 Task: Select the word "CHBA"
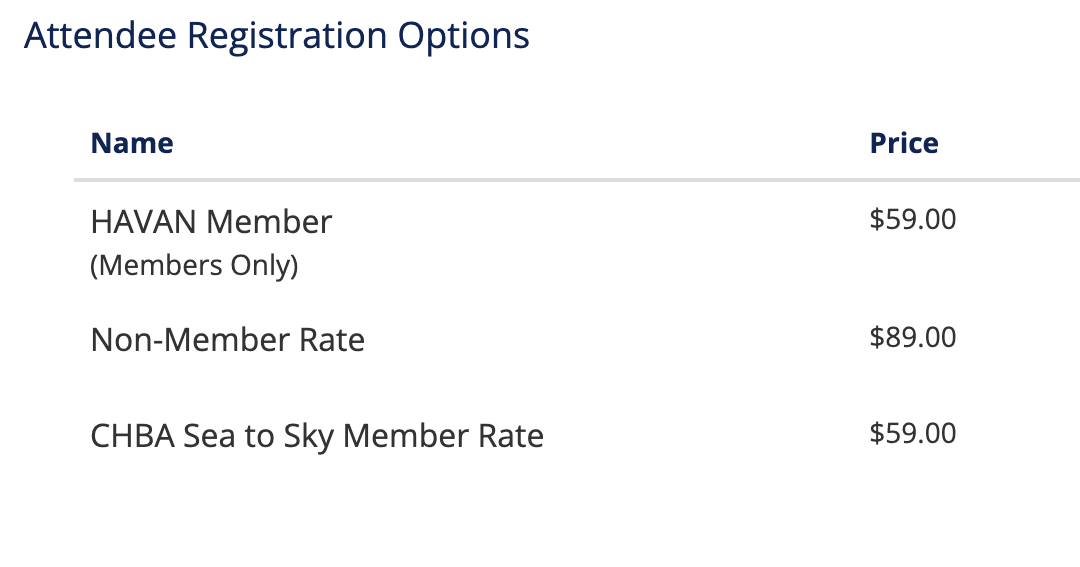click(132, 437)
